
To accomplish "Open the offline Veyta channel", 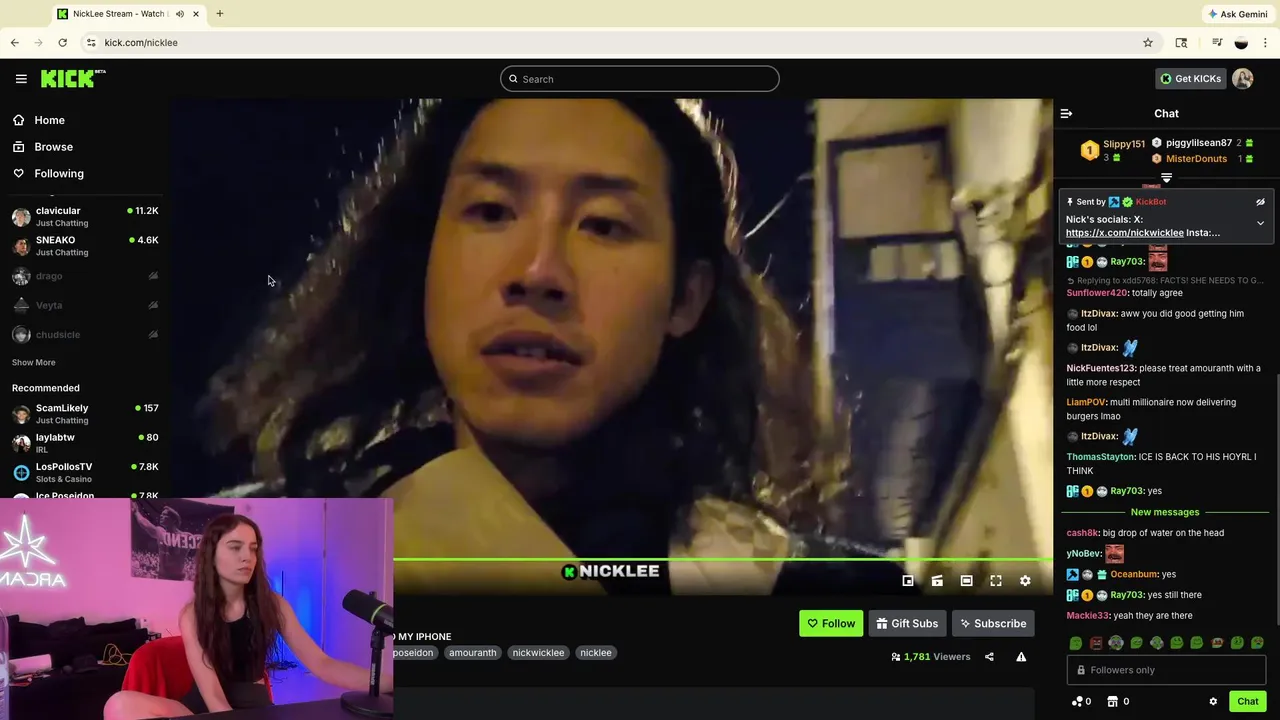I will click(x=85, y=305).
